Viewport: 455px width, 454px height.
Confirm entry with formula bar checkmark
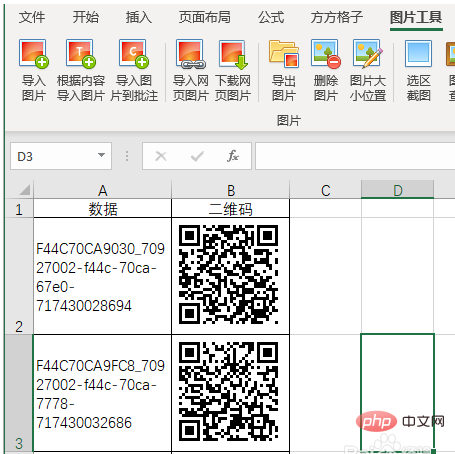click(x=197, y=156)
